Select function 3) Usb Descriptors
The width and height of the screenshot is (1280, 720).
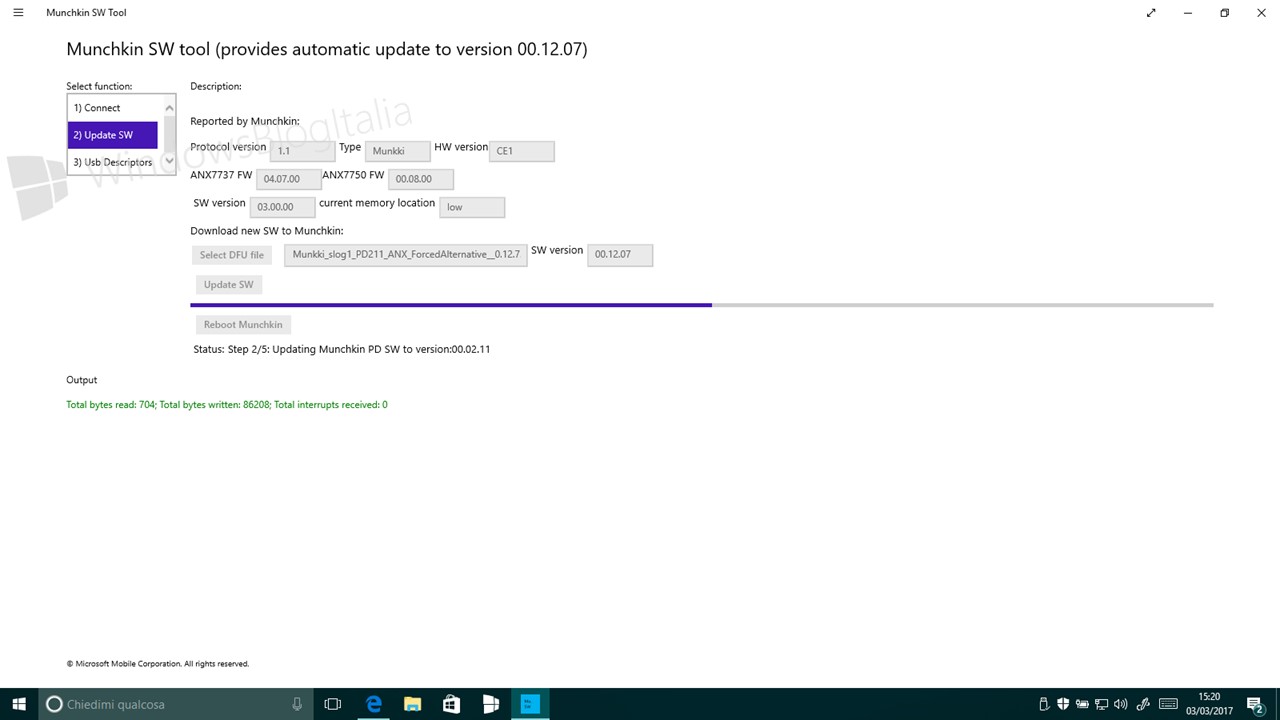tap(113, 162)
